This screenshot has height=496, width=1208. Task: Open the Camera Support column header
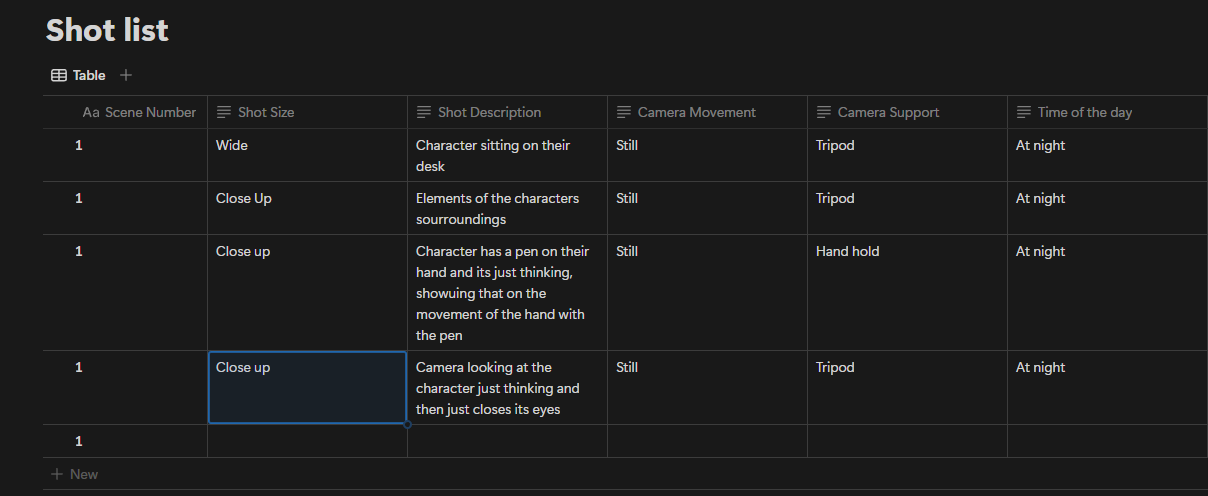tap(907, 112)
